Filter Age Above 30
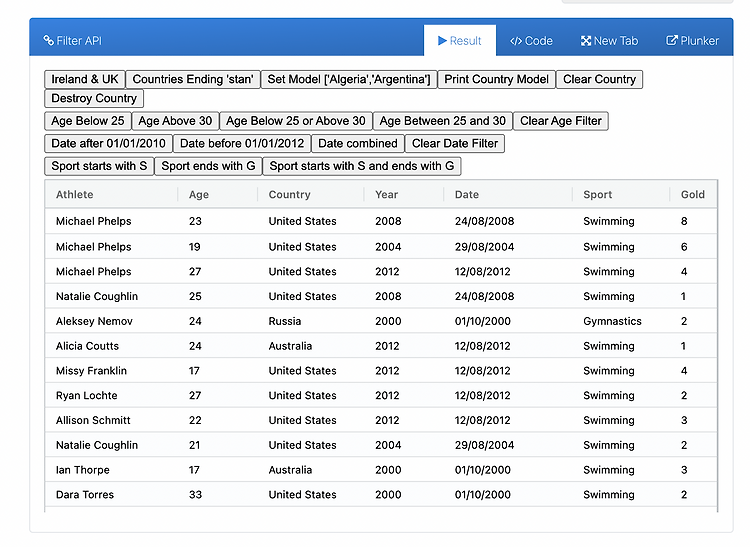This screenshot has width=750, height=547. [x=175, y=121]
